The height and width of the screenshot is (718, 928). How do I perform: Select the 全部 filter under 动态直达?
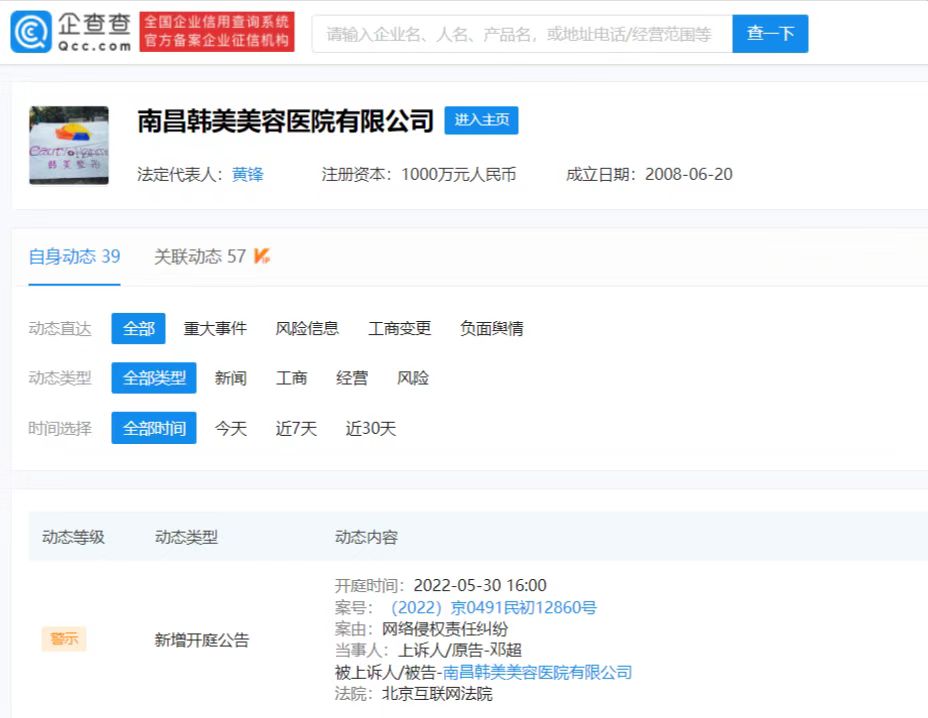coord(138,329)
